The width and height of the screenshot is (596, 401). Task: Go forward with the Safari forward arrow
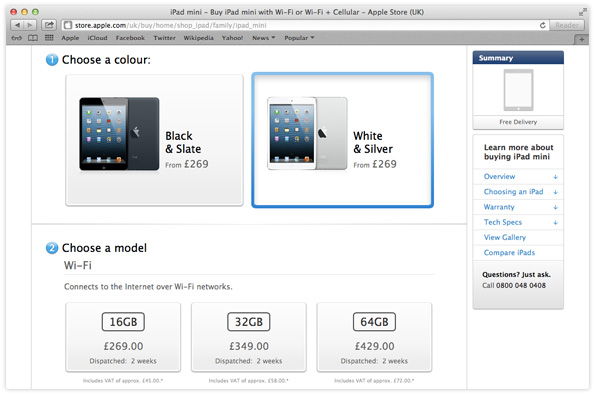pyautogui.click(x=30, y=25)
